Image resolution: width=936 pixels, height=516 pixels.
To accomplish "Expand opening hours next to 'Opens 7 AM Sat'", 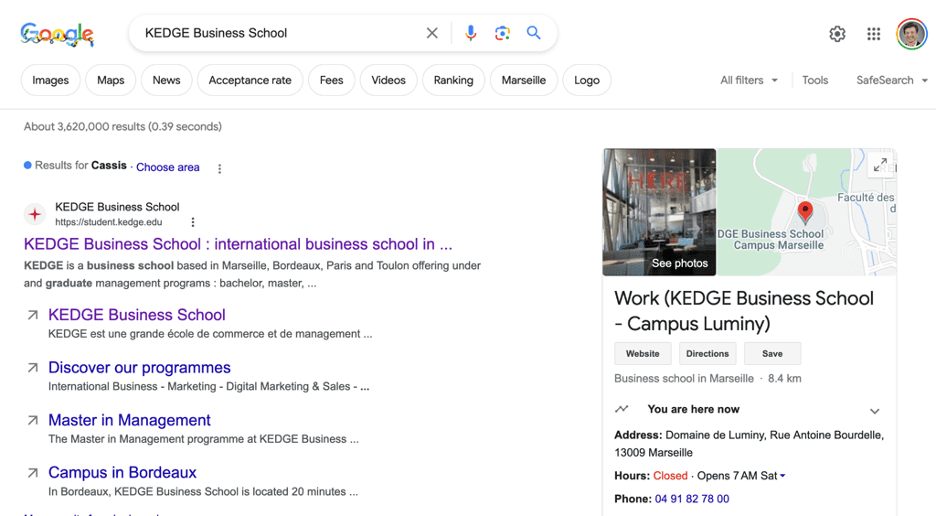I will pyautogui.click(x=782, y=476).
